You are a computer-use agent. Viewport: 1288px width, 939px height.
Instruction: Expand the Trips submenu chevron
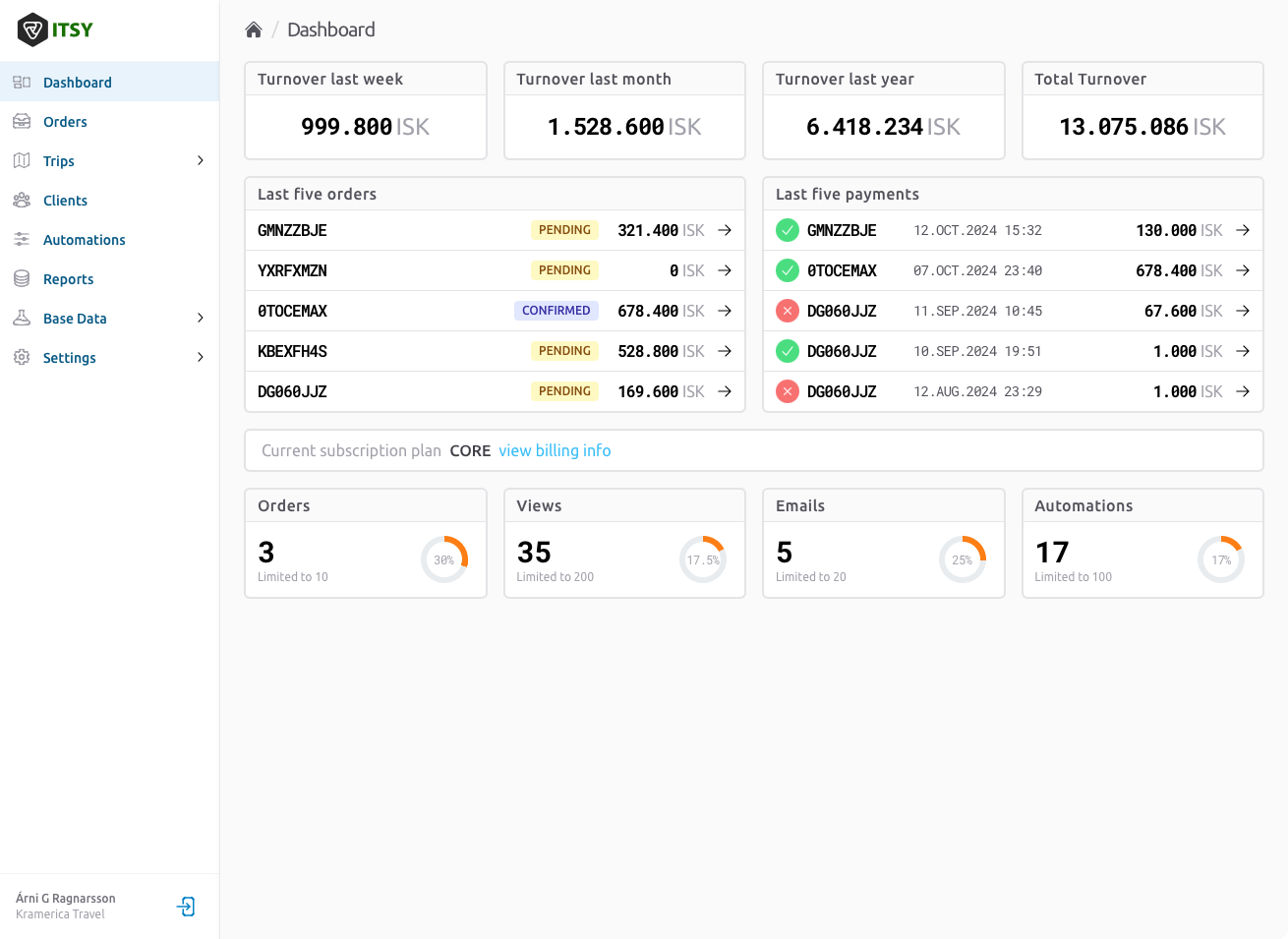(201, 160)
